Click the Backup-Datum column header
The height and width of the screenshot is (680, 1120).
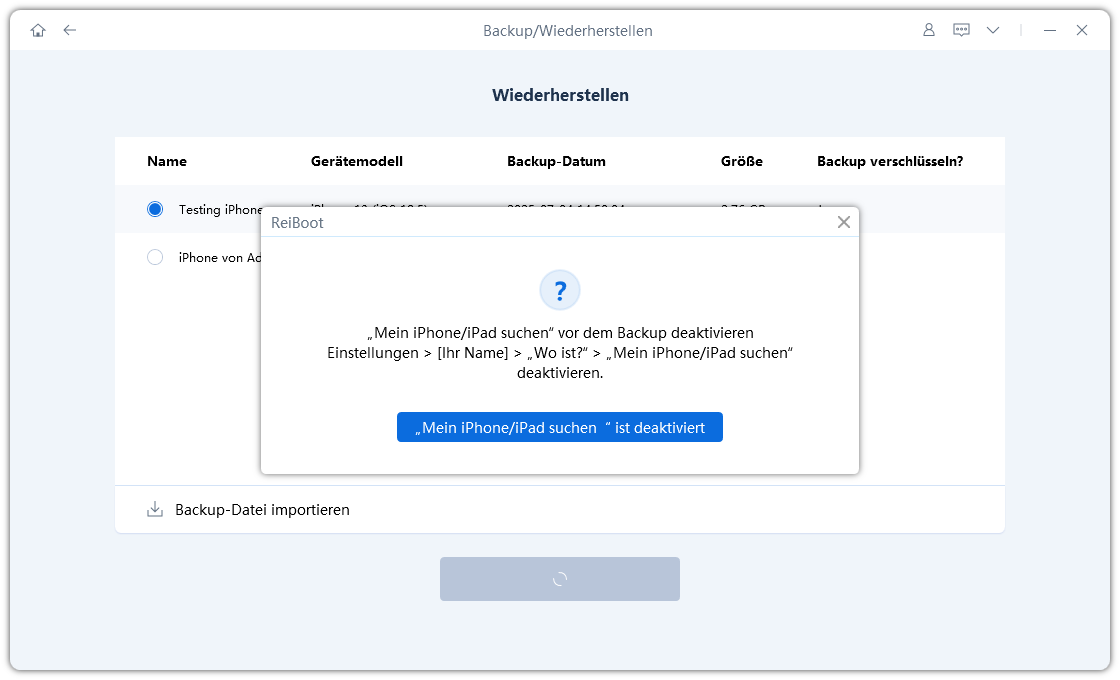tap(557, 161)
